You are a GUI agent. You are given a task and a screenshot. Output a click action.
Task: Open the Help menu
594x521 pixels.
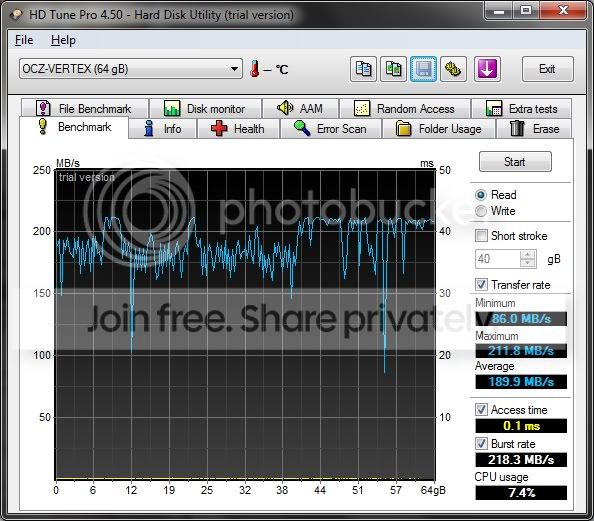[63, 40]
